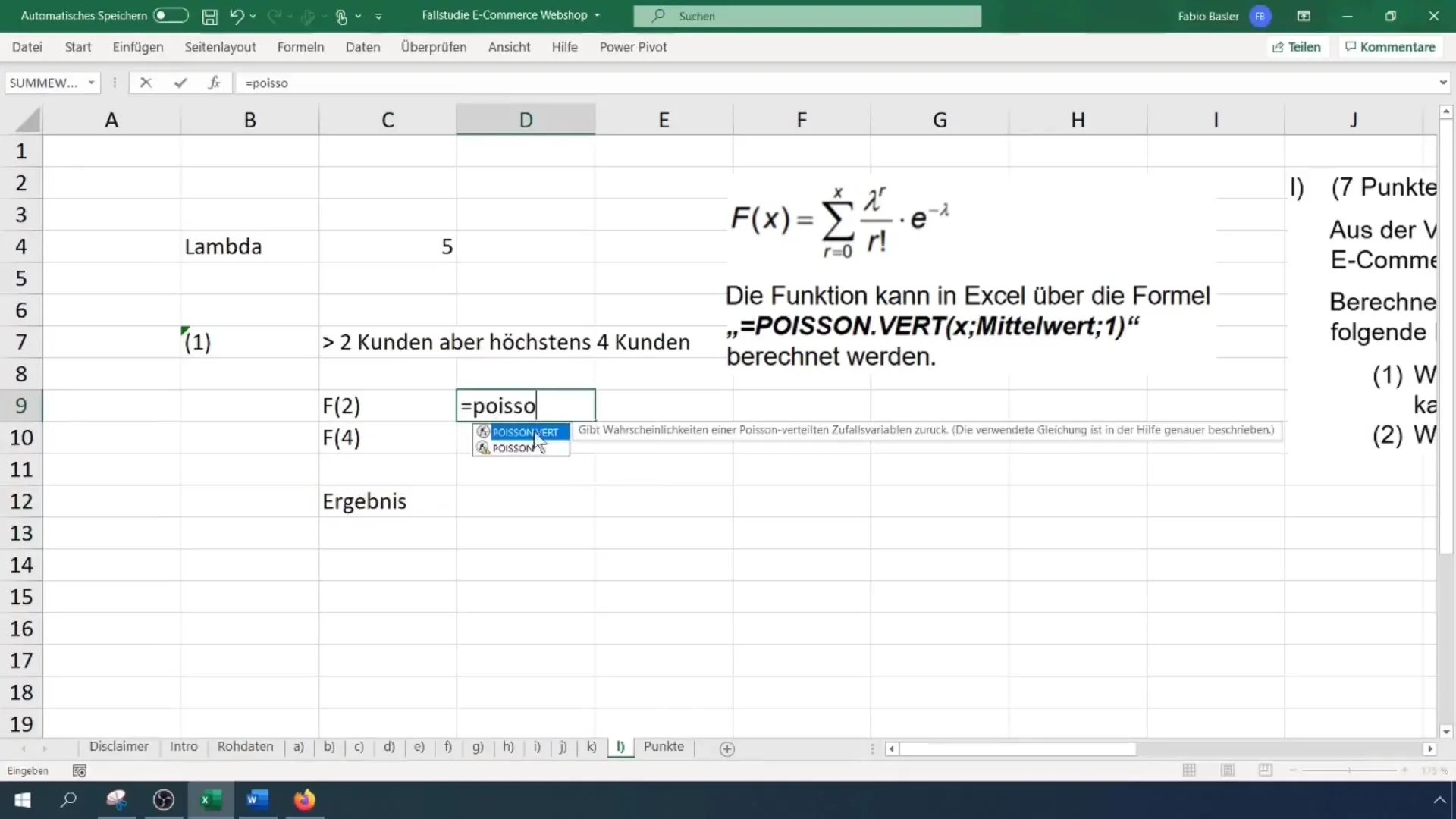Switch to Page Break Preview icon
The width and height of the screenshot is (1456, 819).
1266,770
